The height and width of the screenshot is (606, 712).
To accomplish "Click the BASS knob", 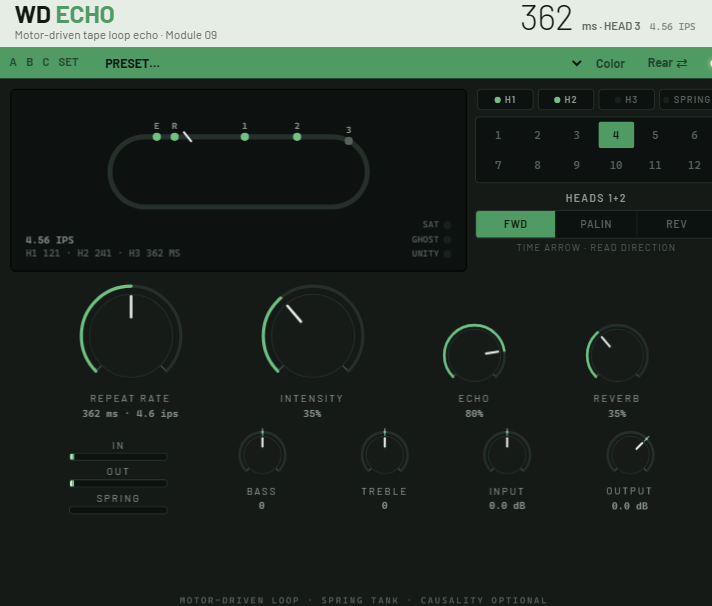I will [x=262, y=454].
